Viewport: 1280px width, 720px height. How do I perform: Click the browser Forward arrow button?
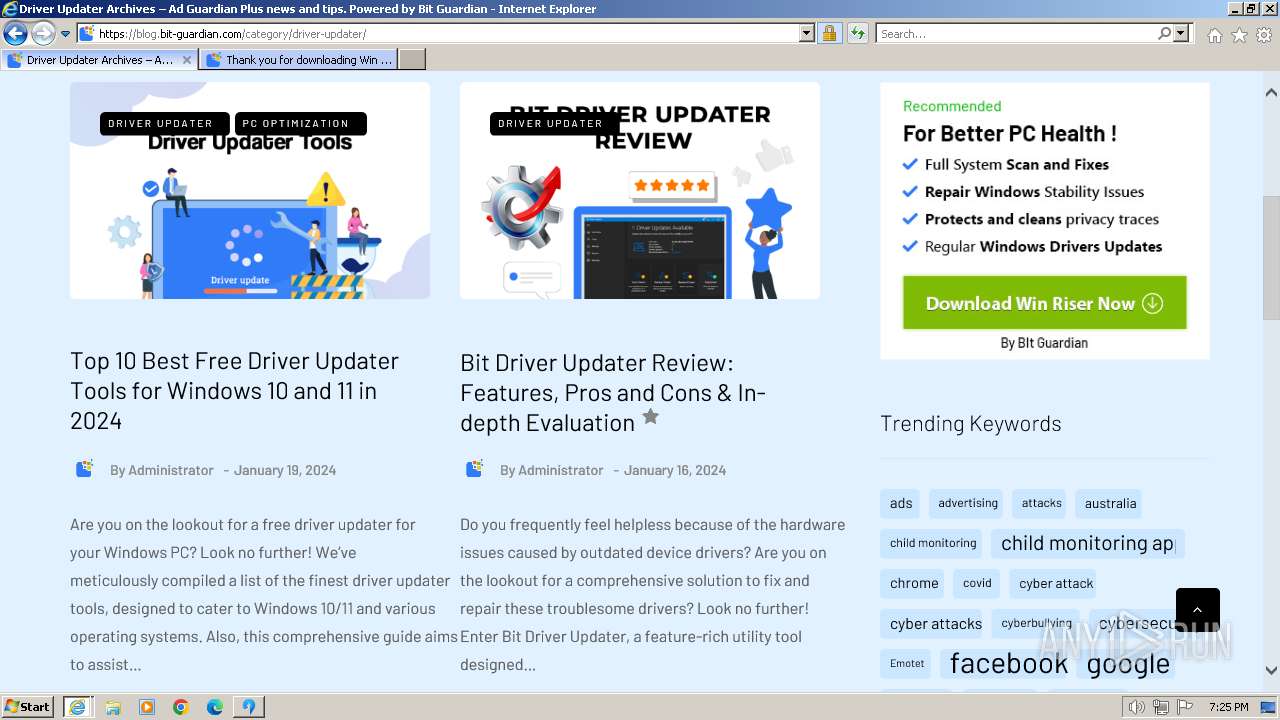point(43,34)
